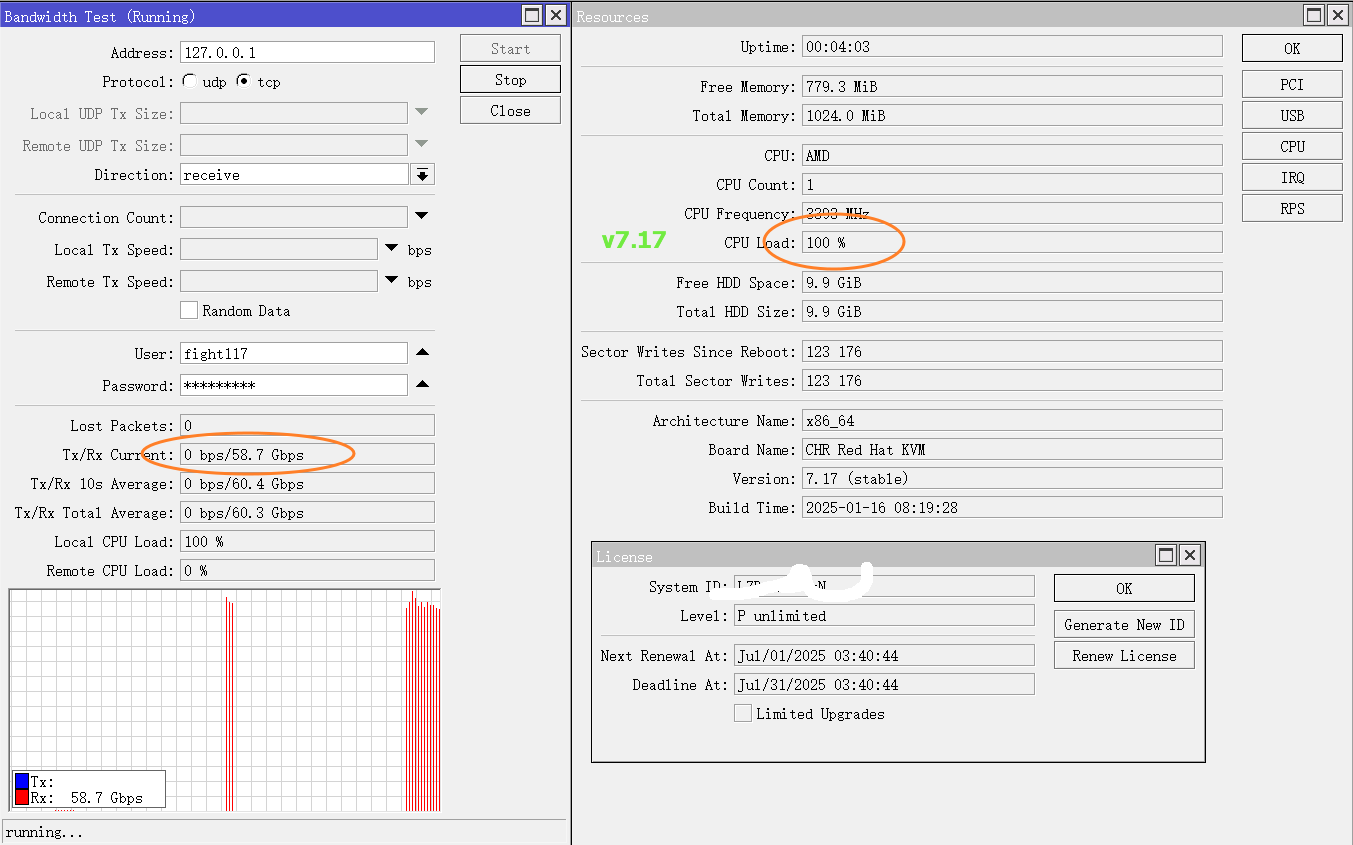
Task: Expand the Connection Count dropdown
Action: 421,216
